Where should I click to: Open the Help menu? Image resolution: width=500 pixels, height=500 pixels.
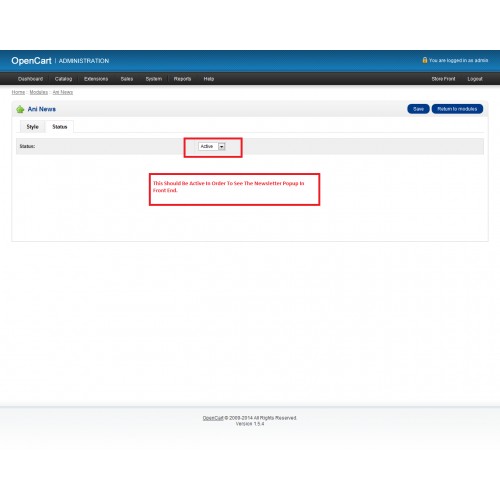[209, 79]
